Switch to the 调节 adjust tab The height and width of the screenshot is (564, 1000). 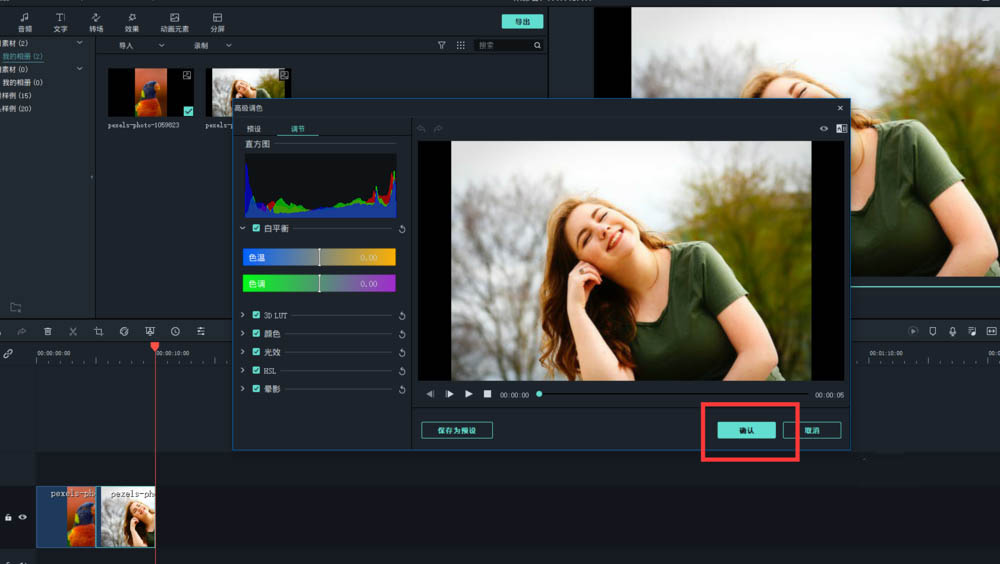point(298,129)
